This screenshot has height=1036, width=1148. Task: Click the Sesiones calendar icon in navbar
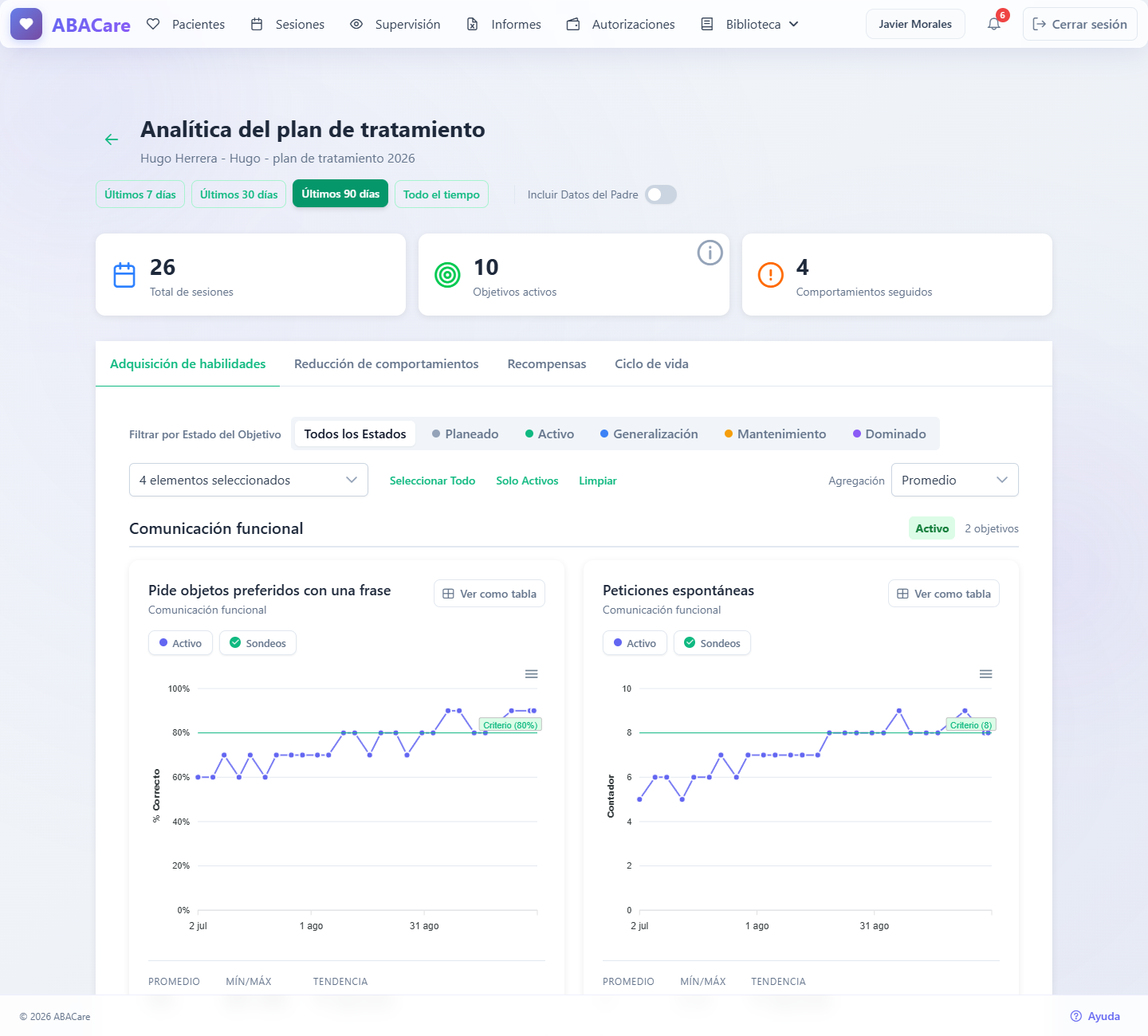257,24
